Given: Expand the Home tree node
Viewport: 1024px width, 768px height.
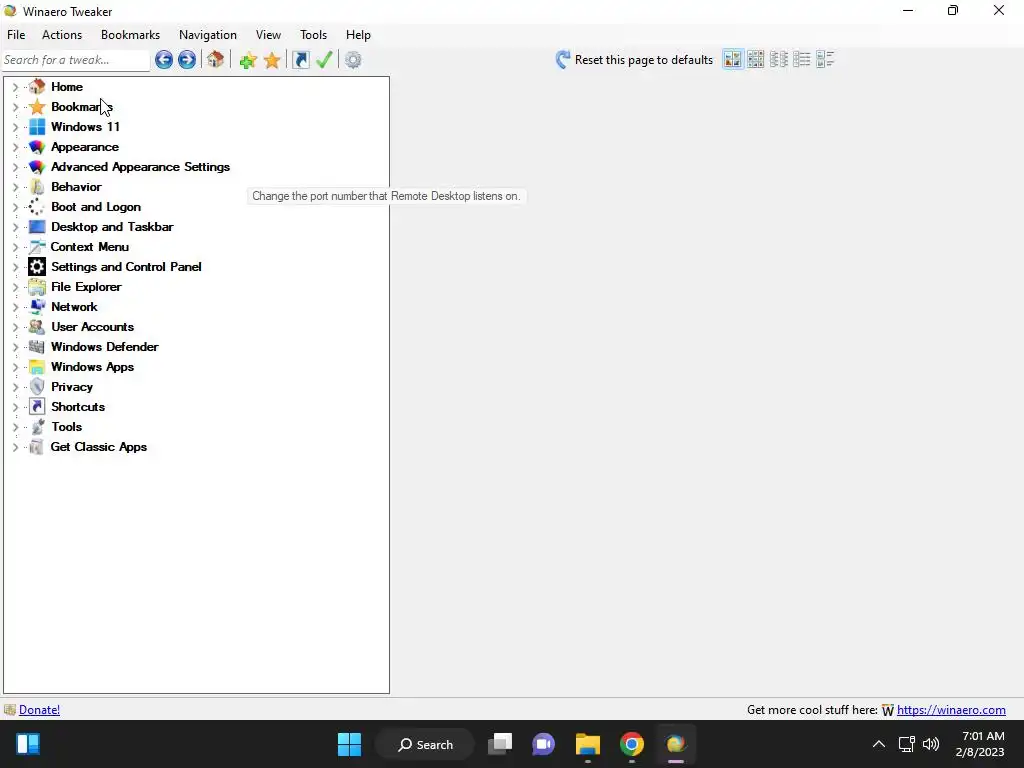Looking at the screenshot, I should (15, 87).
